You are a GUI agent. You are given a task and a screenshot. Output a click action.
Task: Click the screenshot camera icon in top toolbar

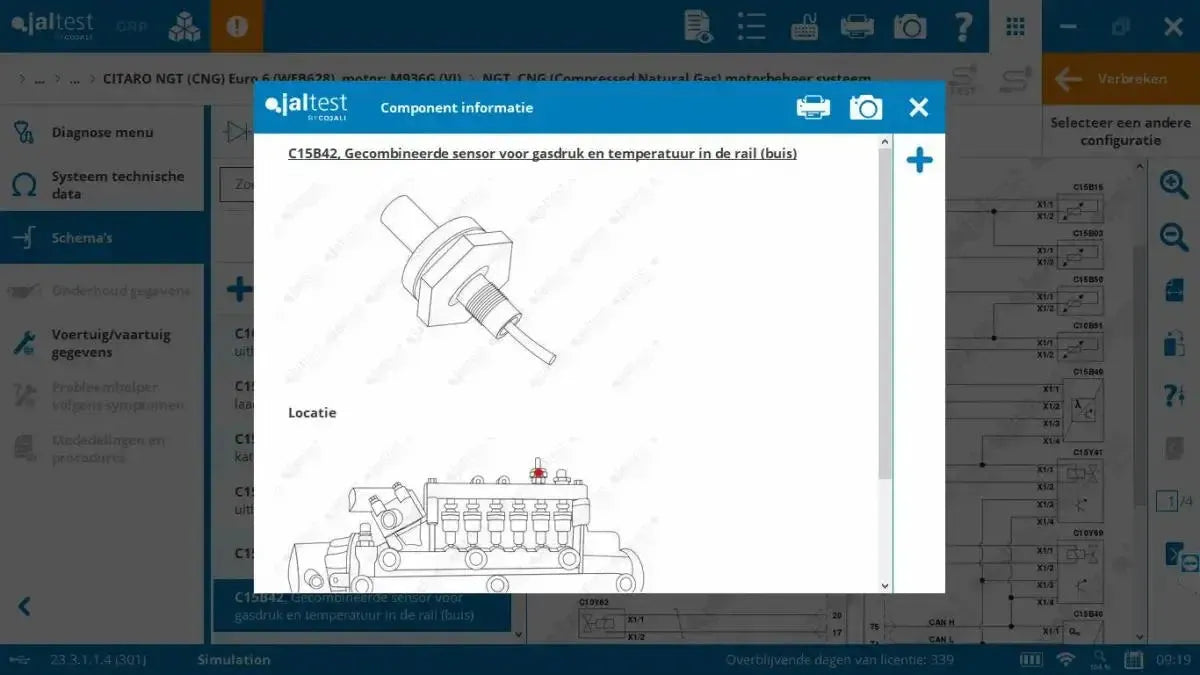pos(910,26)
